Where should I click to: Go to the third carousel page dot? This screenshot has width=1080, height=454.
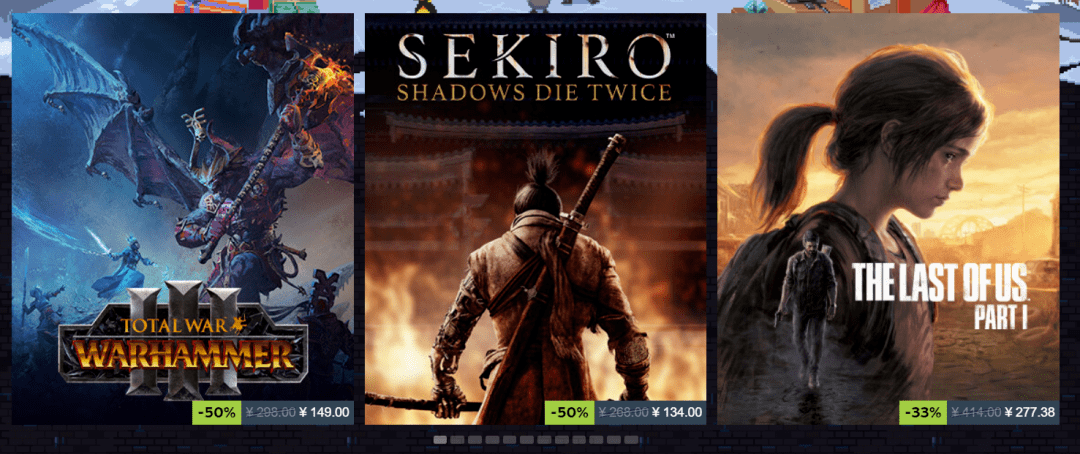(x=475, y=440)
